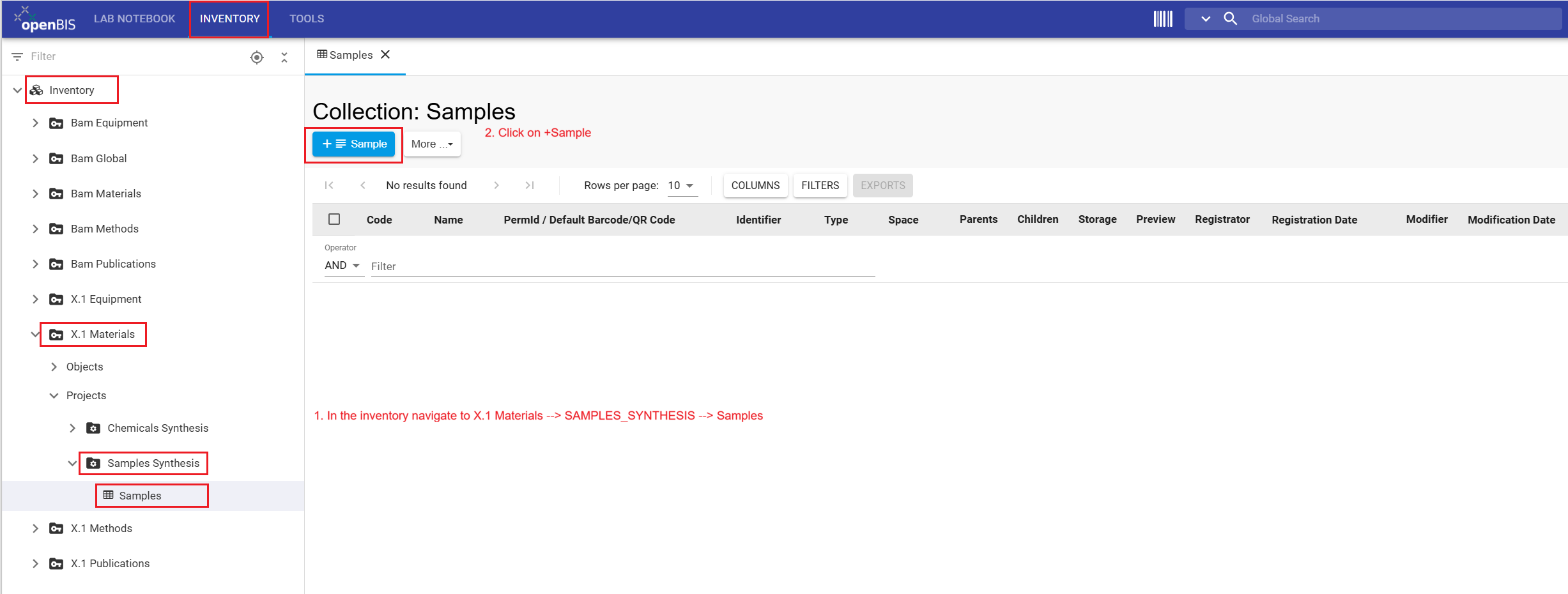Click the Inventory root icon
Screen dimensions: 1568x594
click(36, 90)
